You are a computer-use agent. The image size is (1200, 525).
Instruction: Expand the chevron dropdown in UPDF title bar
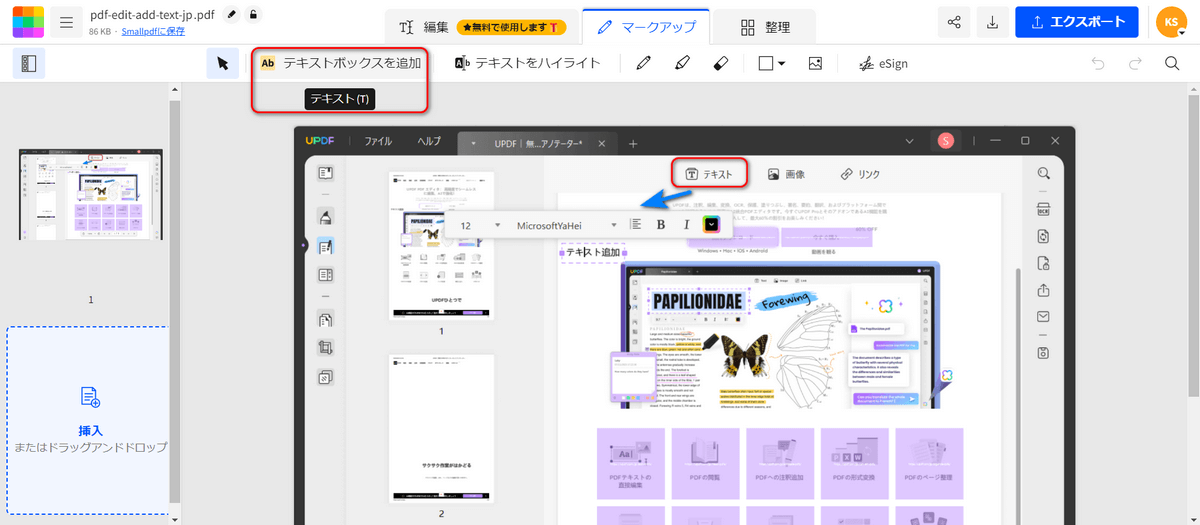tap(909, 142)
